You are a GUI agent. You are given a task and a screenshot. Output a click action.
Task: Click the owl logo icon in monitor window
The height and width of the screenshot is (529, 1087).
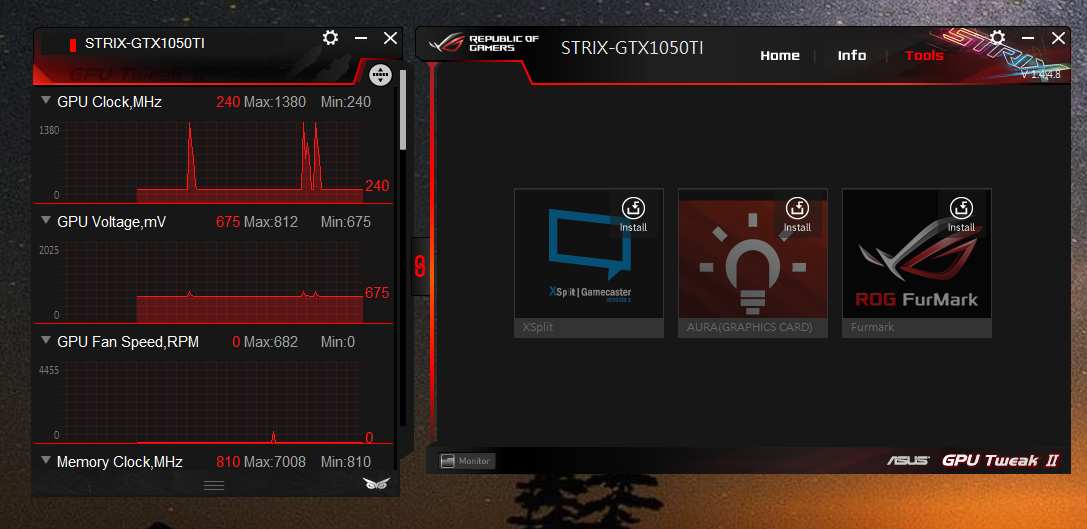point(376,485)
